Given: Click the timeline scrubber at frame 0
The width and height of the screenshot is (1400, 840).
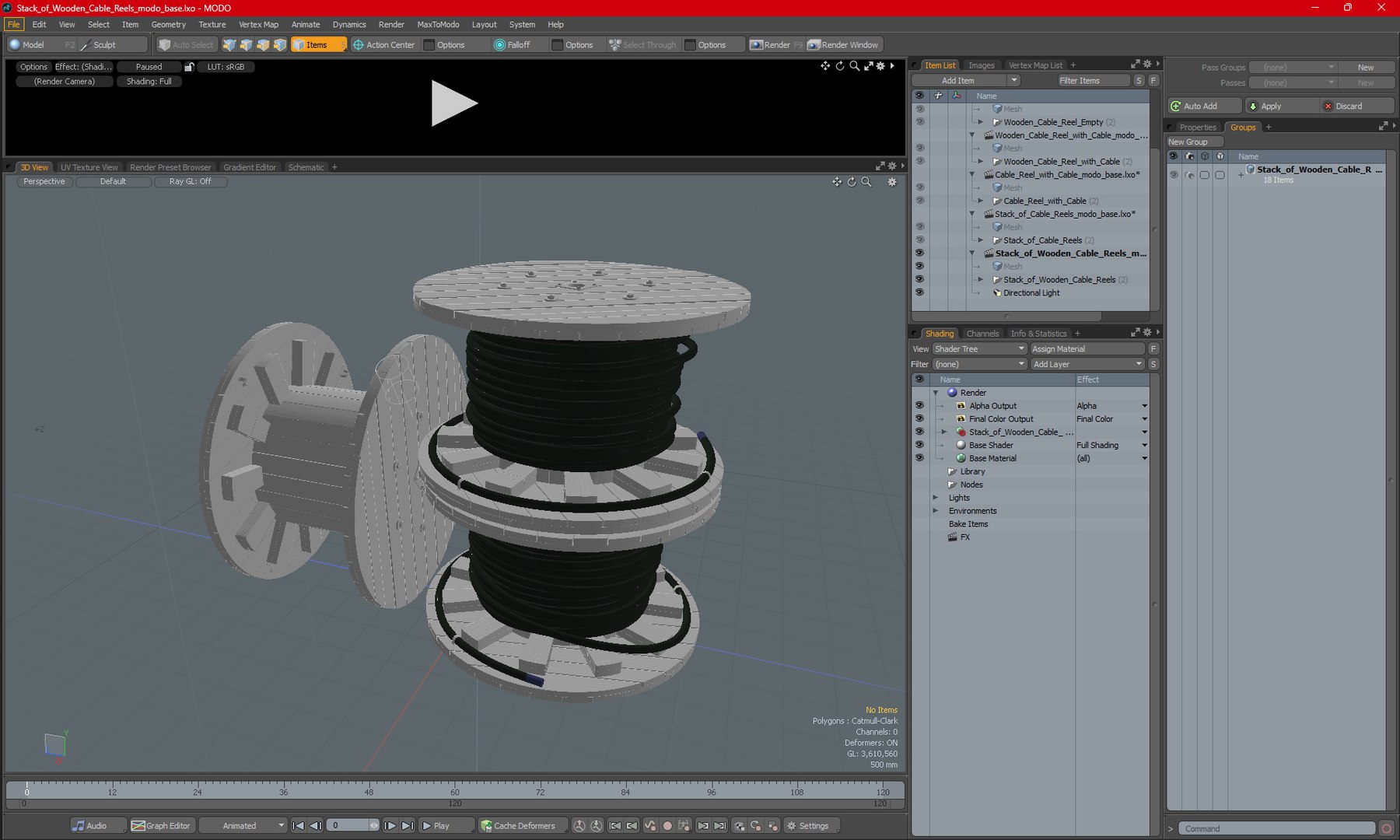Looking at the screenshot, I should (x=26, y=789).
